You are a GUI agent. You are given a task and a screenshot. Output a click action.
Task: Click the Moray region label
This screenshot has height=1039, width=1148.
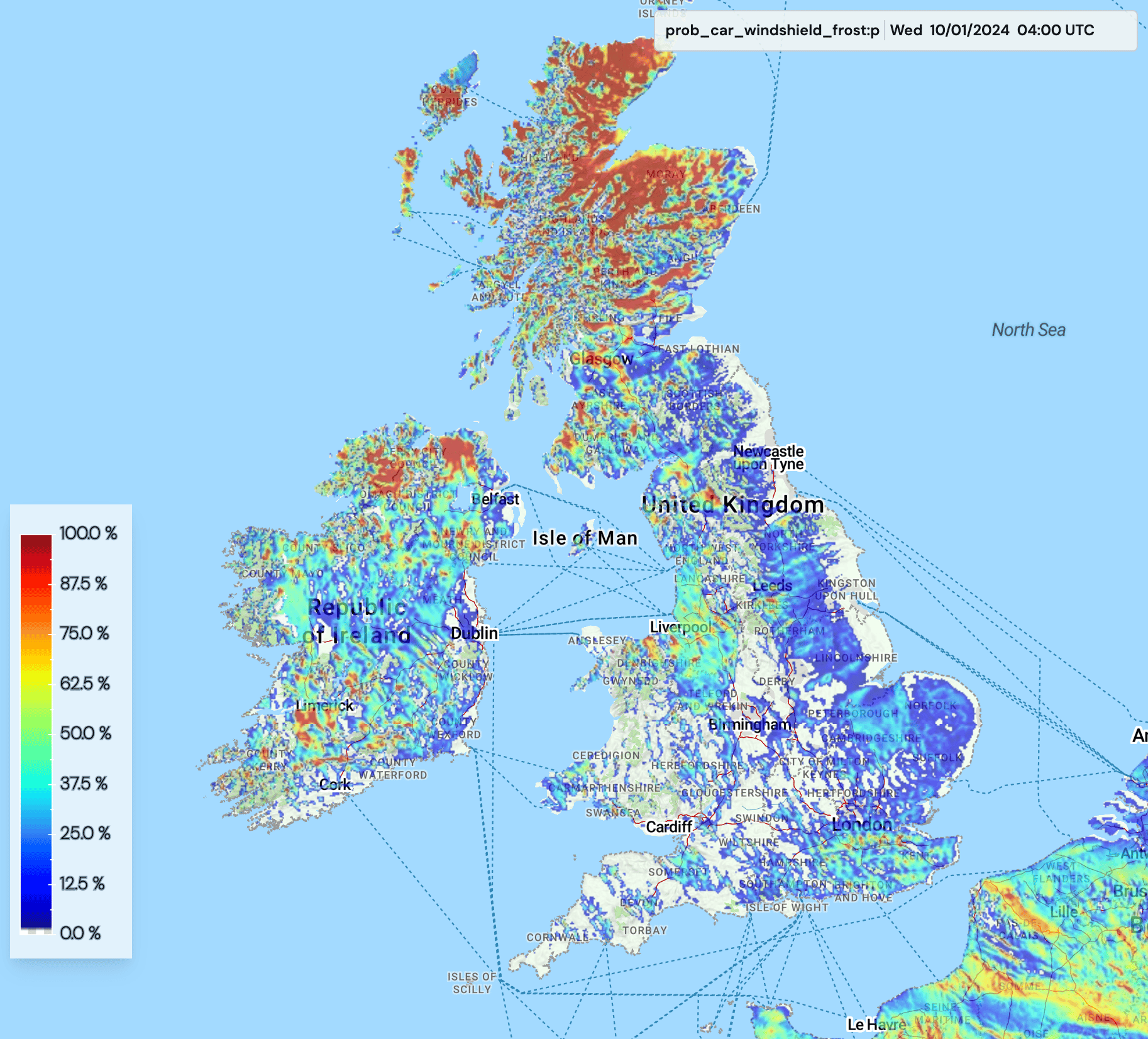[666, 174]
